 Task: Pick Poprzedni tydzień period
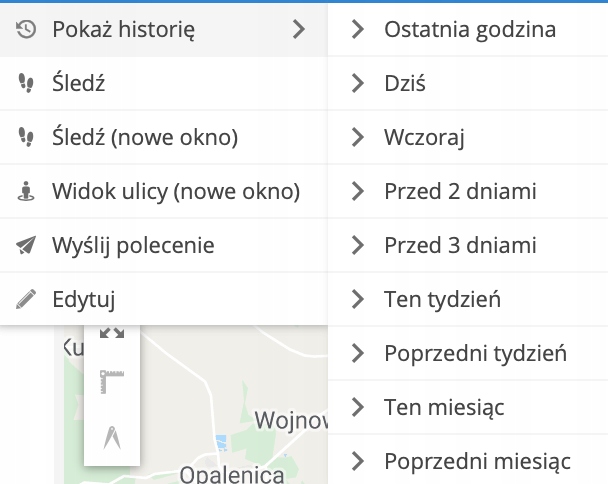[468, 353]
